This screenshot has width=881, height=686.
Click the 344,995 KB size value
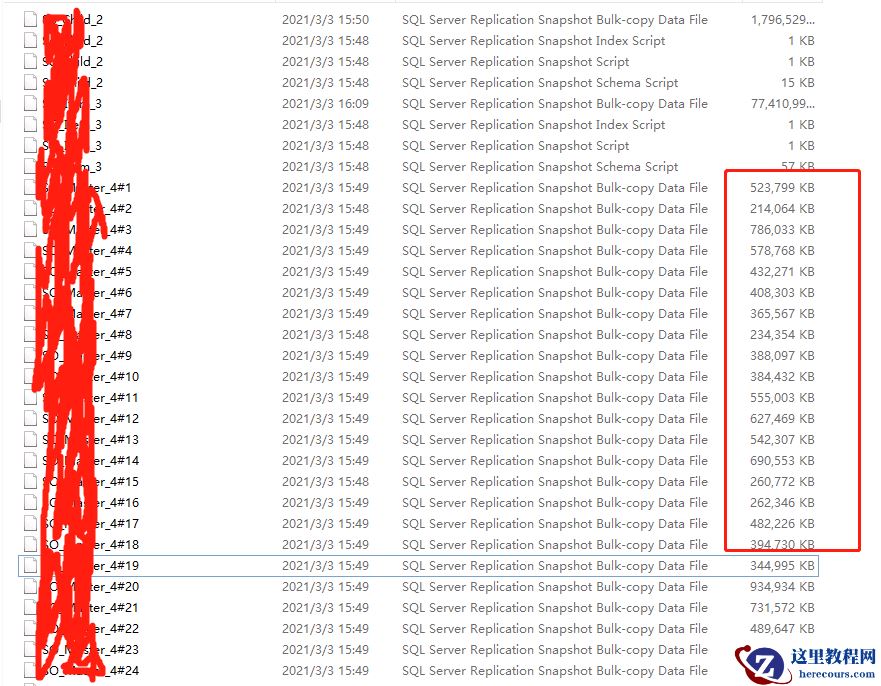782,566
